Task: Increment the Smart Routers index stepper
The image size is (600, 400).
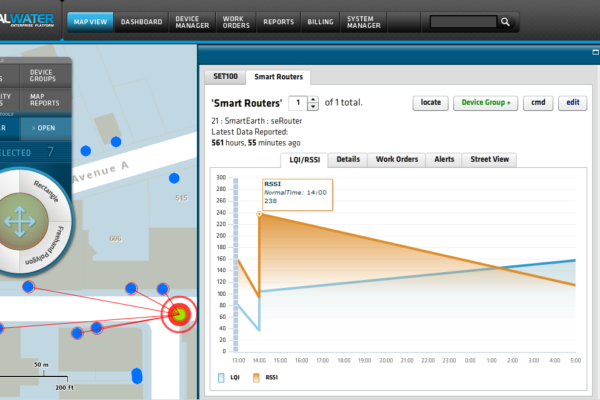Action: coord(313,100)
